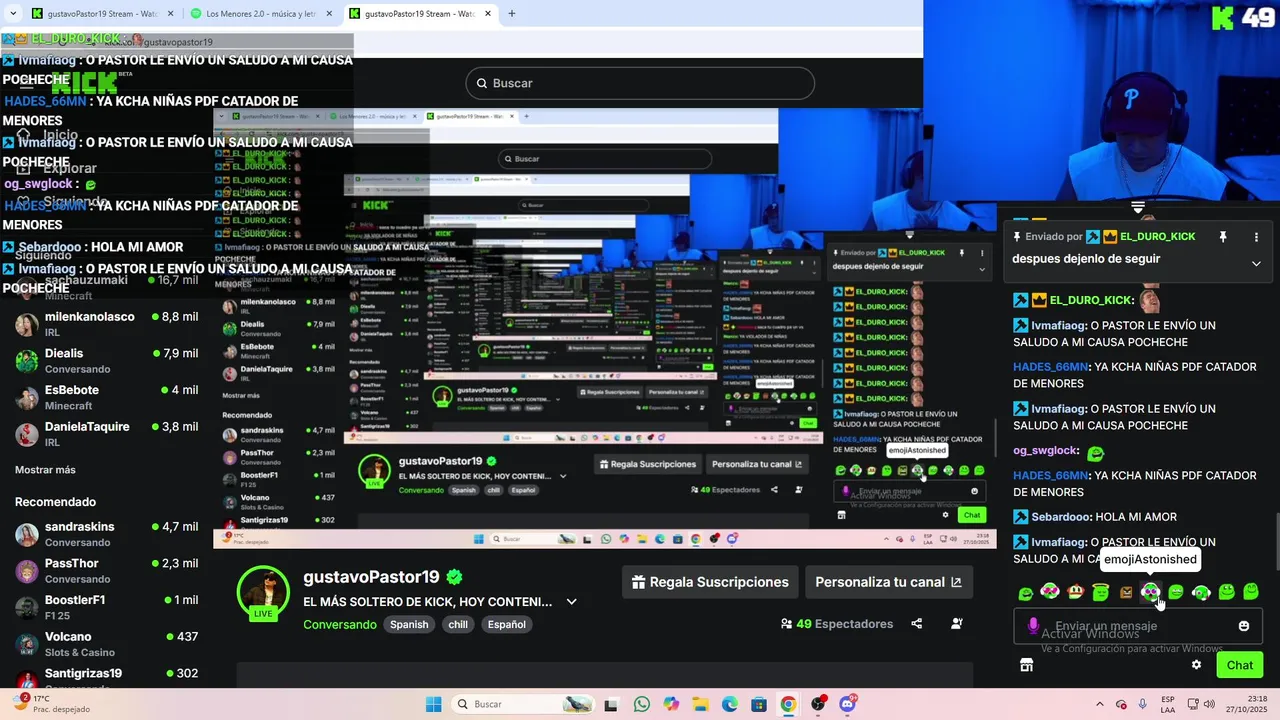Show hidden system tray icons

(1100, 704)
